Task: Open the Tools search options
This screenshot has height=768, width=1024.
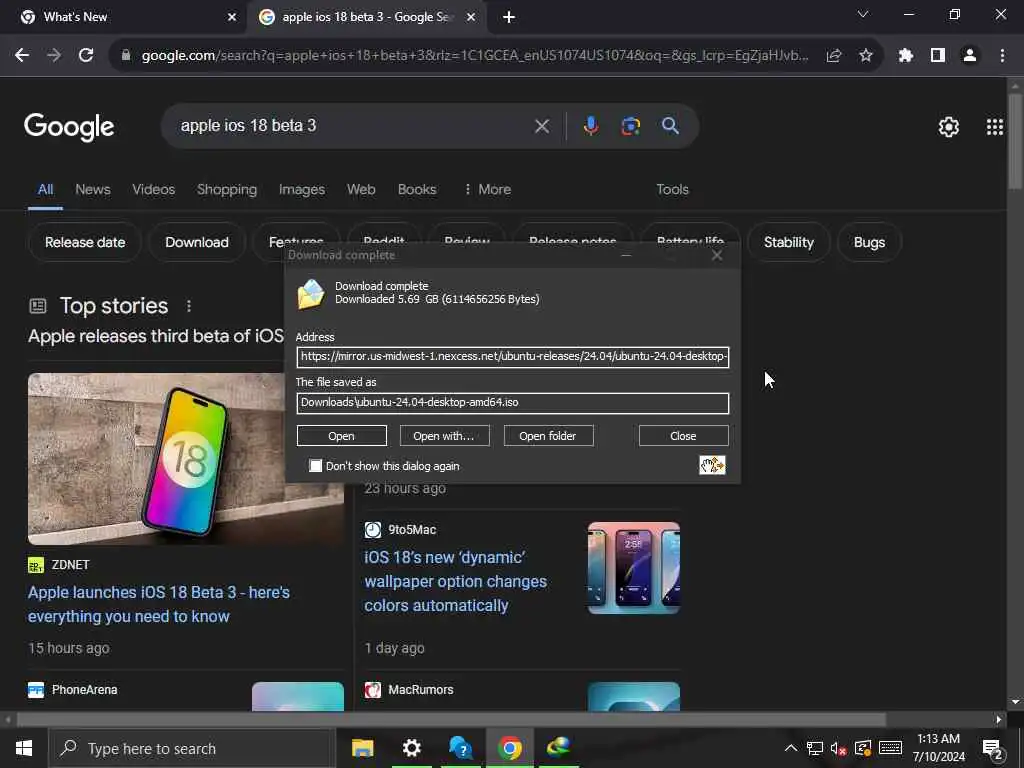Action: click(x=672, y=189)
